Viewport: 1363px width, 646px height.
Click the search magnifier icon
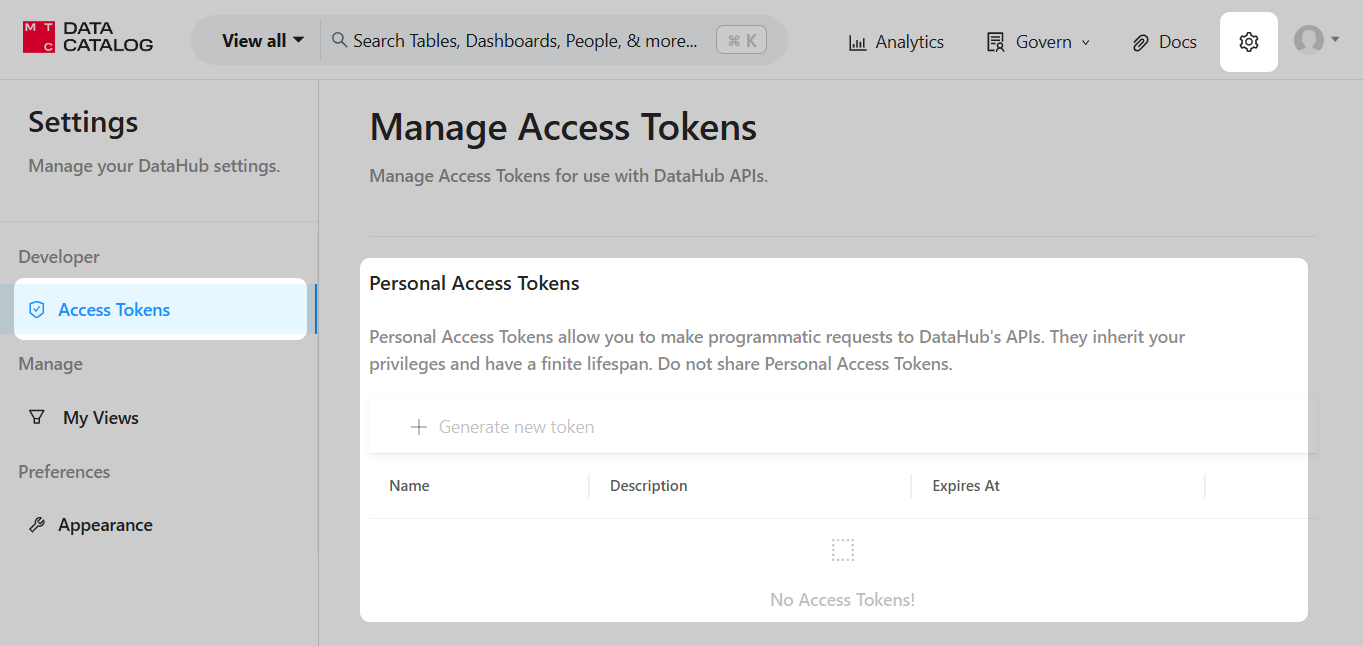click(x=340, y=40)
